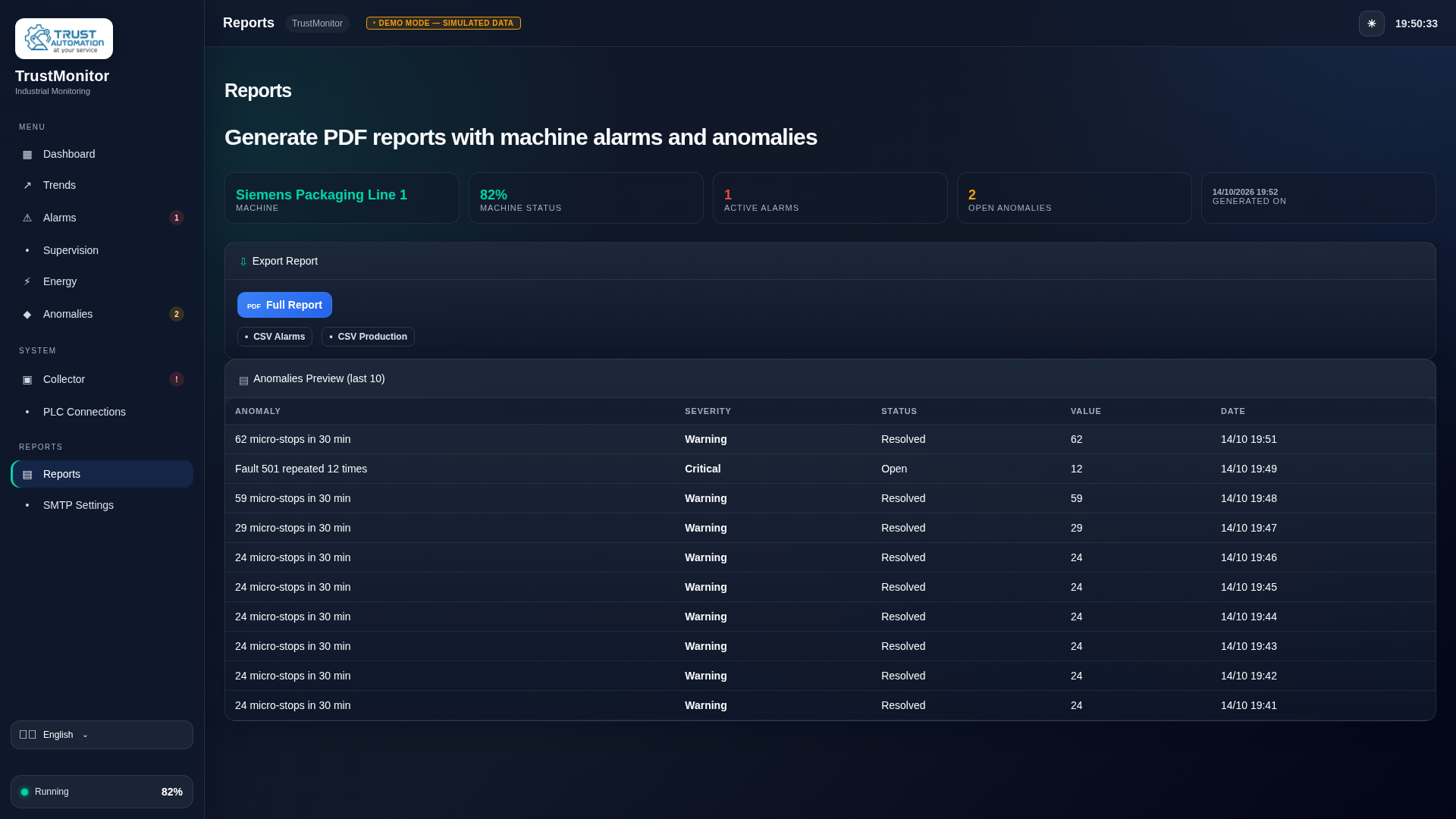Image resolution: width=1456 pixels, height=819 pixels.
Task: Click the Trust Automation logo
Action: tap(64, 39)
